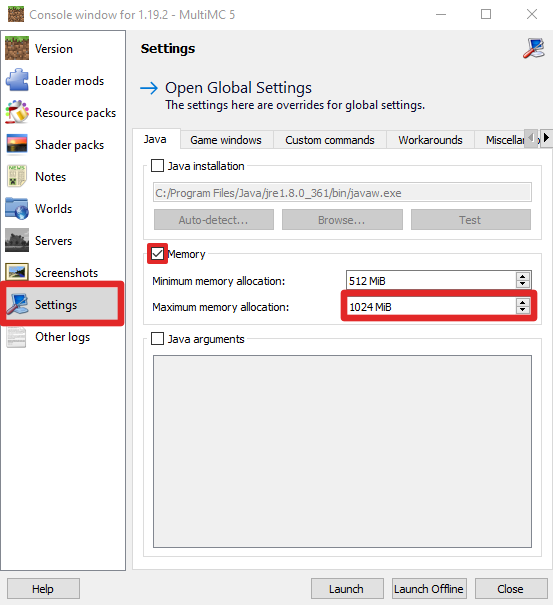
Task: Uncheck the Memory checkbox
Action: click(157, 253)
